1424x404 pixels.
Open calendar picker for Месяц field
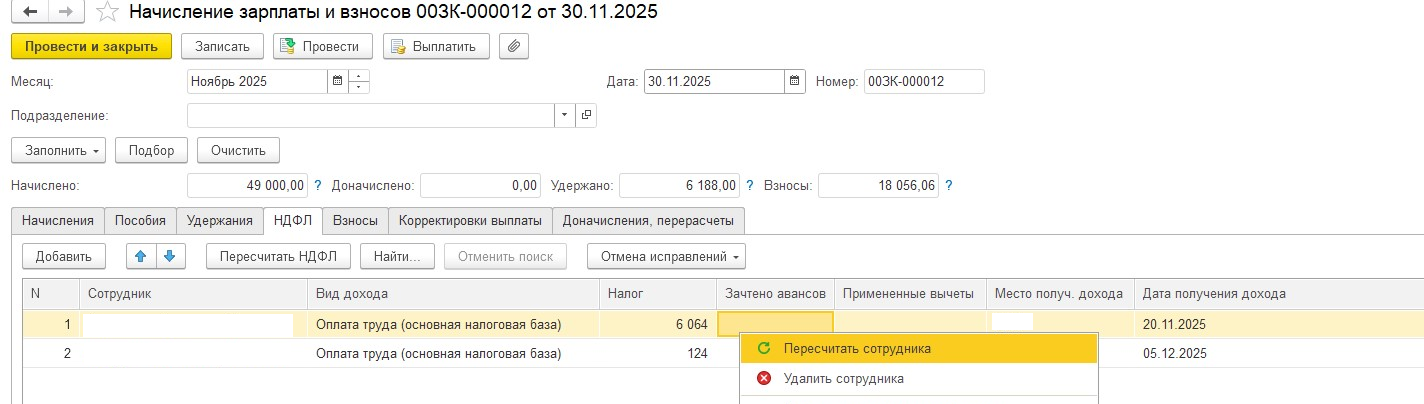coord(337,81)
